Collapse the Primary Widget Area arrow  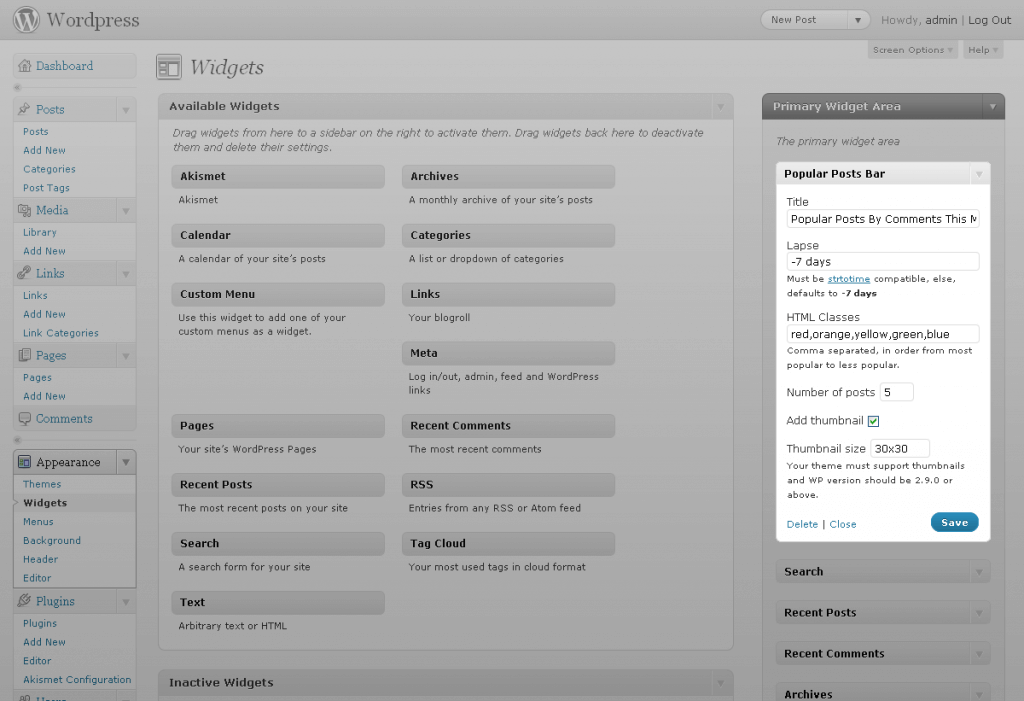(x=993, y=106)
